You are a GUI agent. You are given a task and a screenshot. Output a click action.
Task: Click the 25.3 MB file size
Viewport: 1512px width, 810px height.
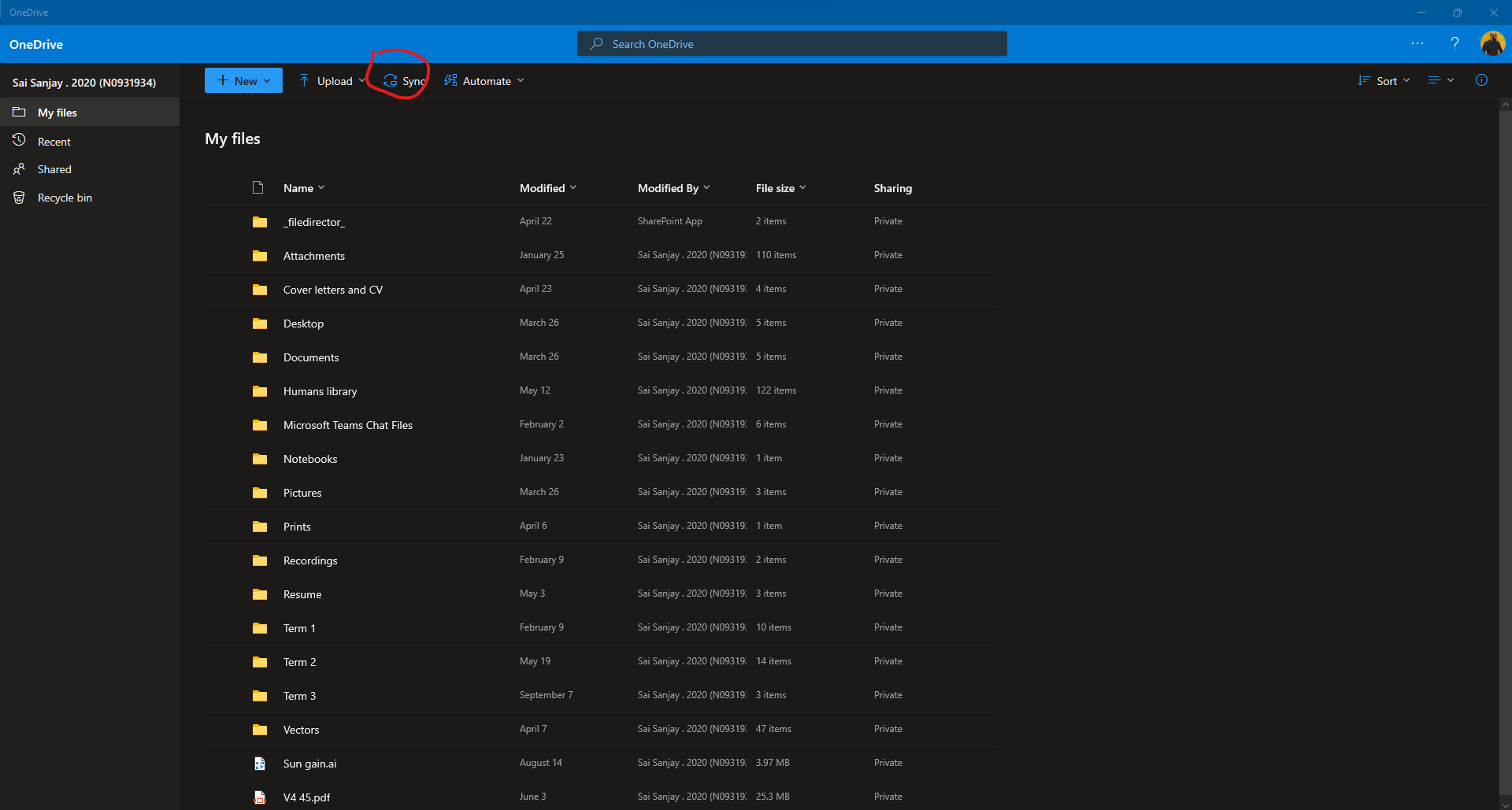tap(773, 797)
